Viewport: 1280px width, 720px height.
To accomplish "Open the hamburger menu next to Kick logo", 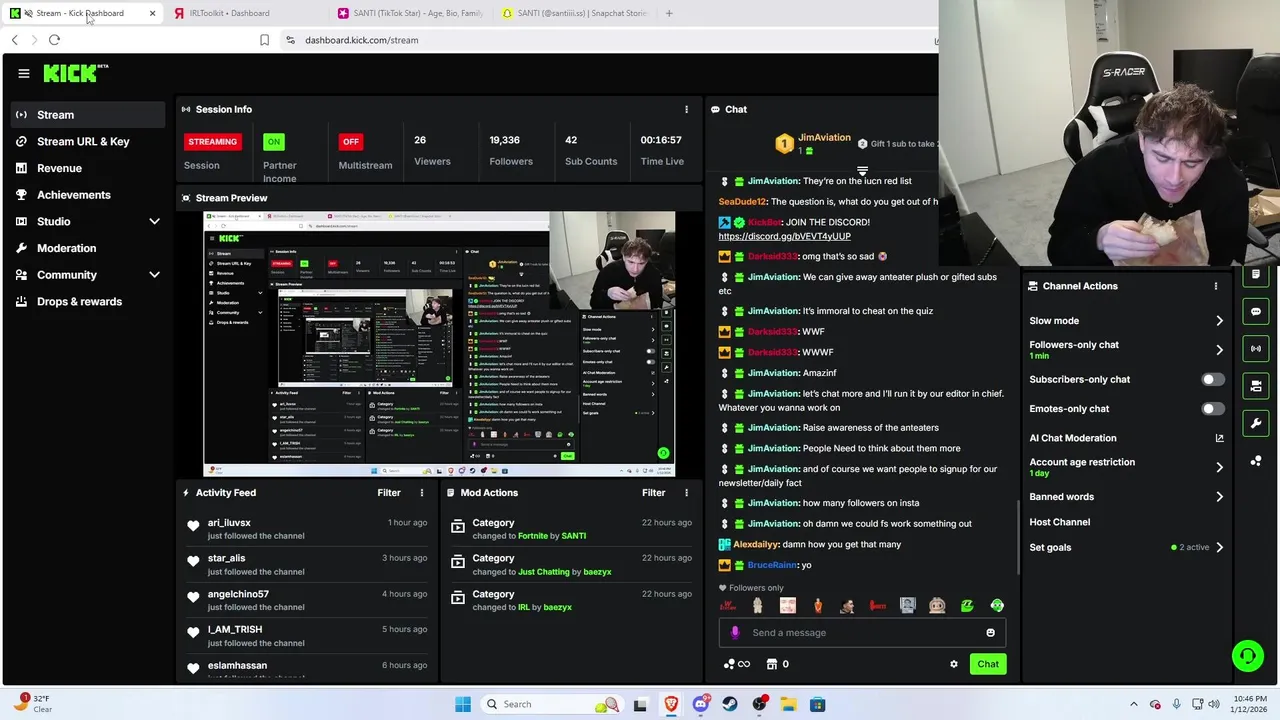I will pyautogui.click(x=24, y=73).
